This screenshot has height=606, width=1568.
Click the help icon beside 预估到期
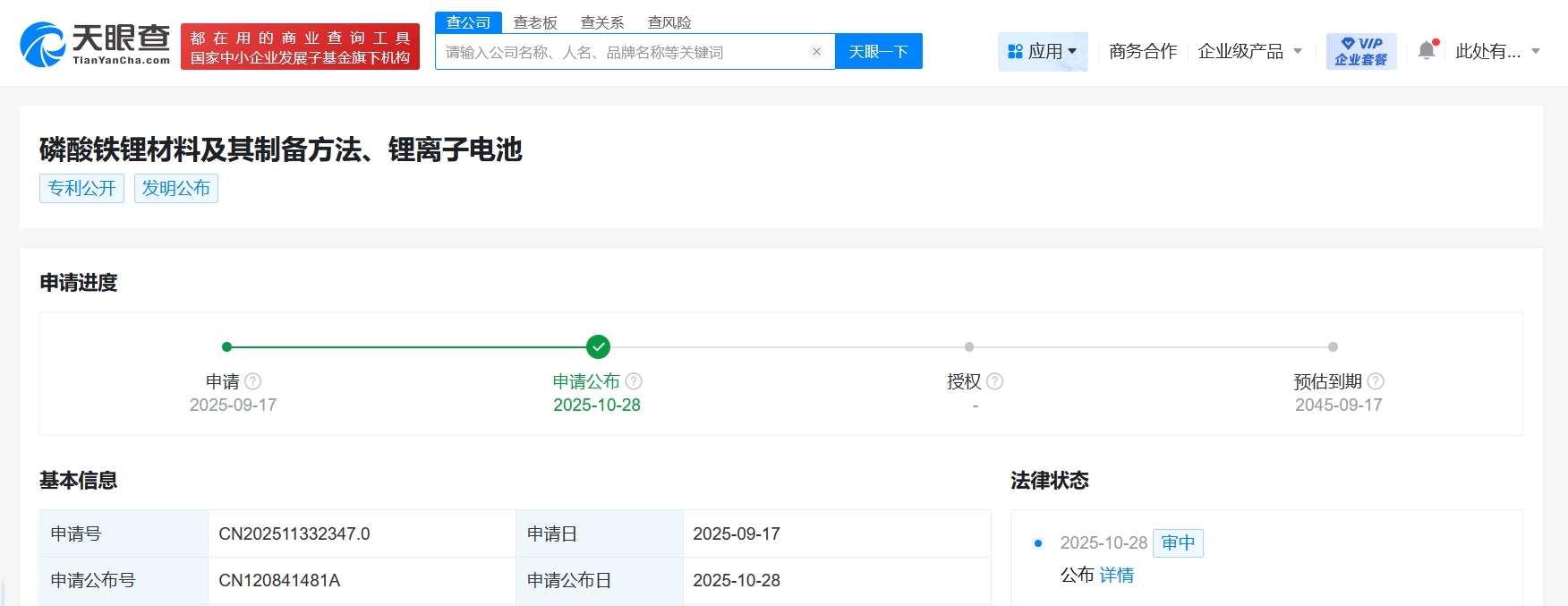click(1376, 381)
